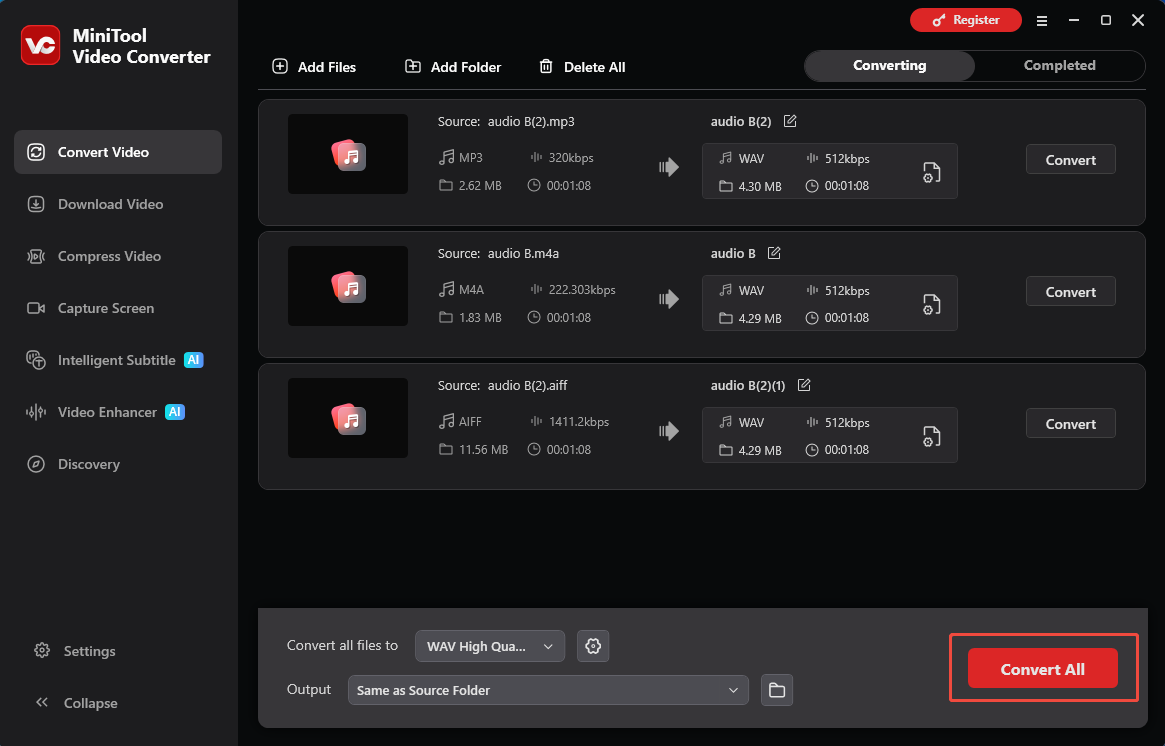This screenshot has width=1165, height=746.
Task: Open the Discovery page
Action: pos(73,464)
